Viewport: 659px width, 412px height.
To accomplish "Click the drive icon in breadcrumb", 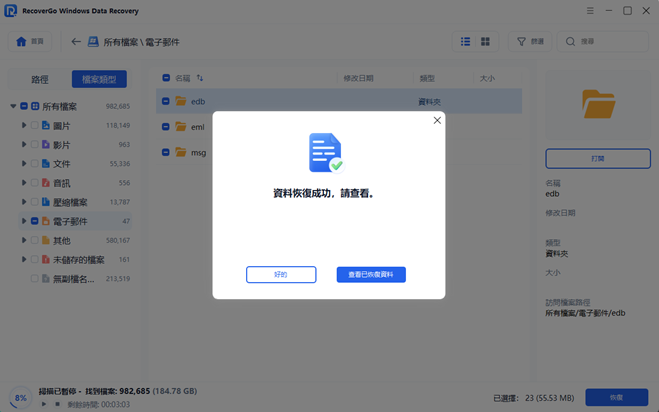I will (x=93, y=42).
